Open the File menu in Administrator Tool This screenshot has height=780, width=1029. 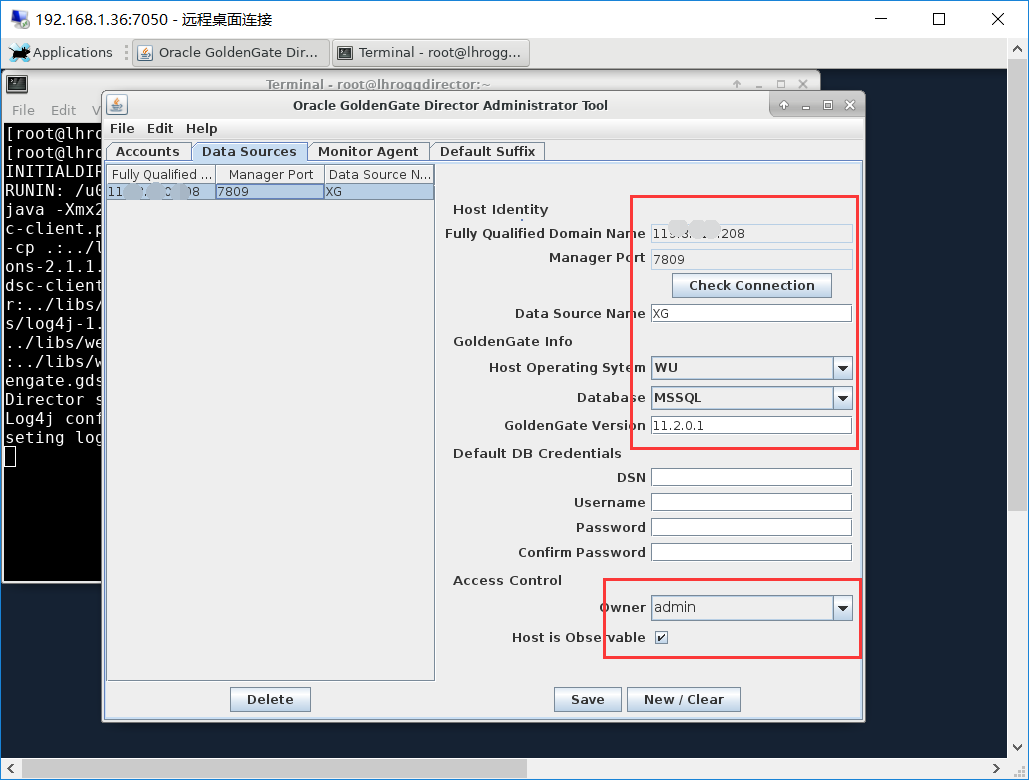tap(122, 129)
